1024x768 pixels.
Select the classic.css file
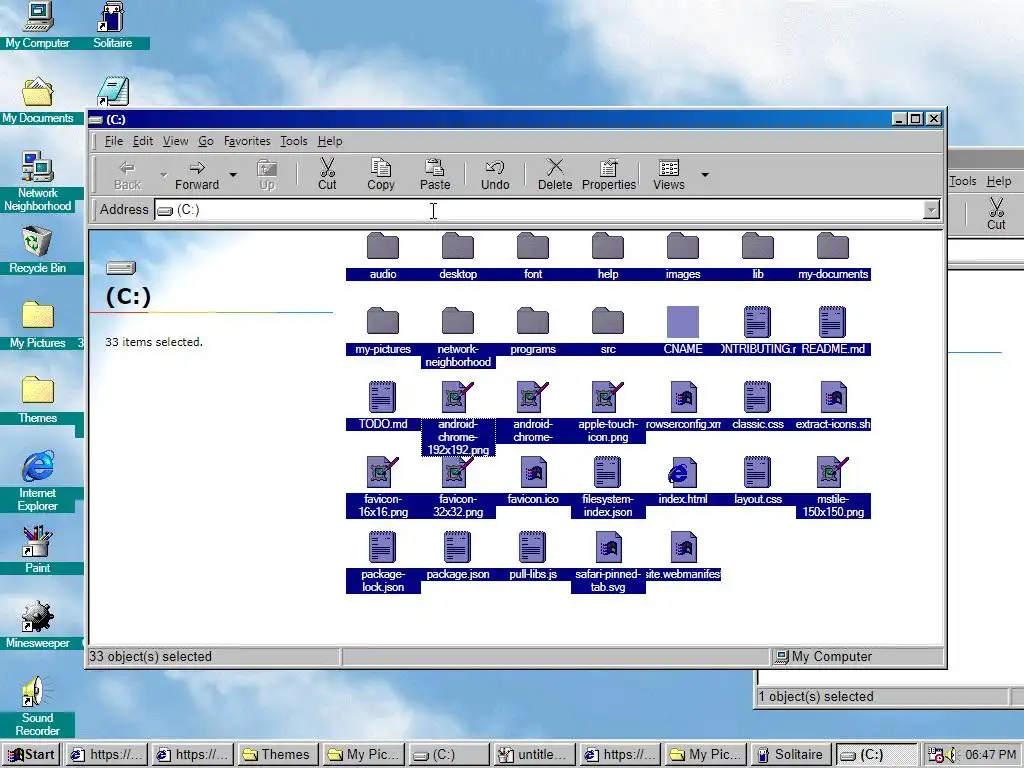(x=758, y=406)
